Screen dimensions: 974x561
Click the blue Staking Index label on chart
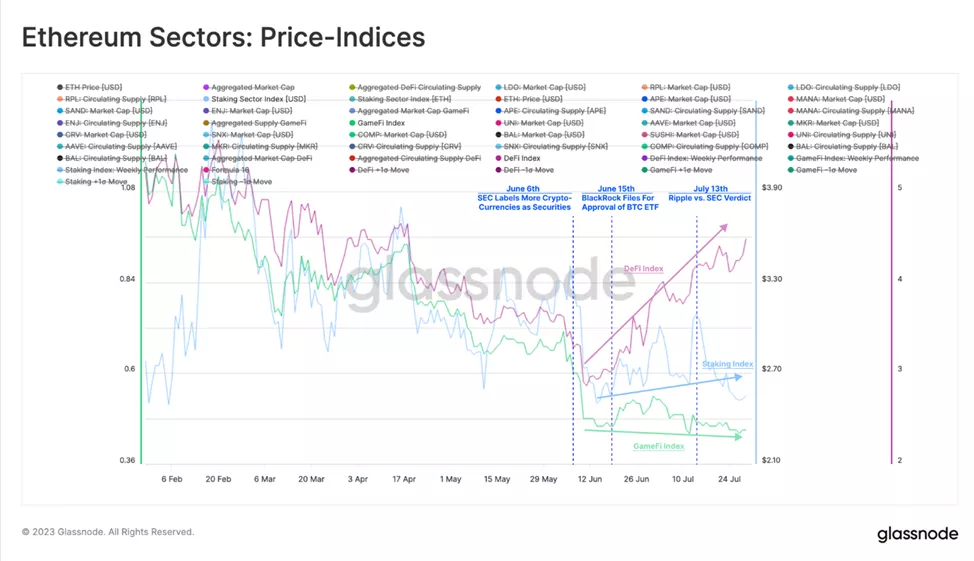[x=727, y=365]
